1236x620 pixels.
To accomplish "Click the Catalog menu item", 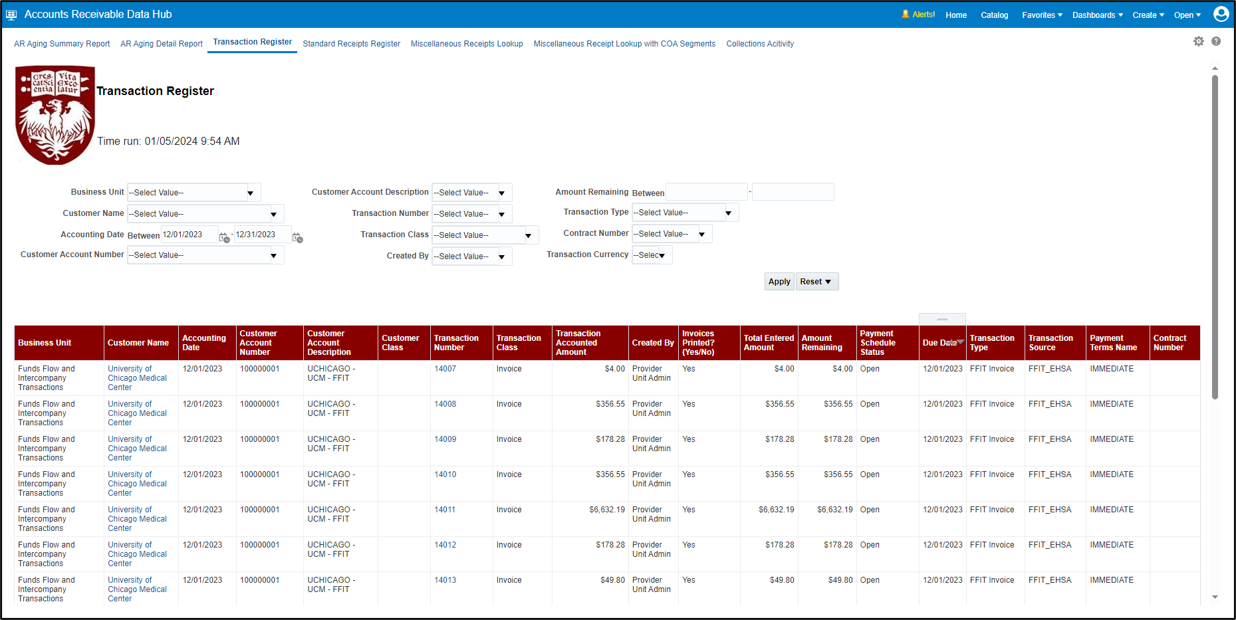I will [x=994, y=14].
